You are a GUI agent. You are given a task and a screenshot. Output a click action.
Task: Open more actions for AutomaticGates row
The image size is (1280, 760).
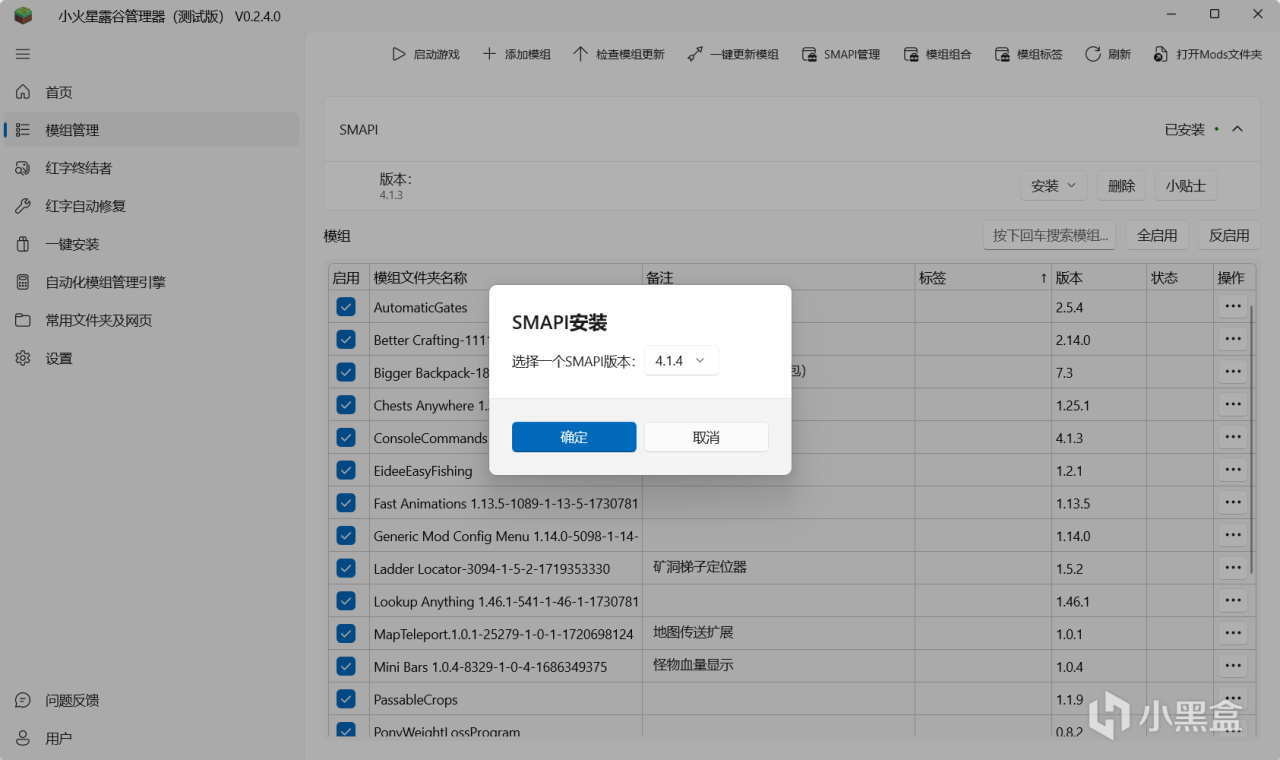pyautogui.click(x=1232, y=307)
